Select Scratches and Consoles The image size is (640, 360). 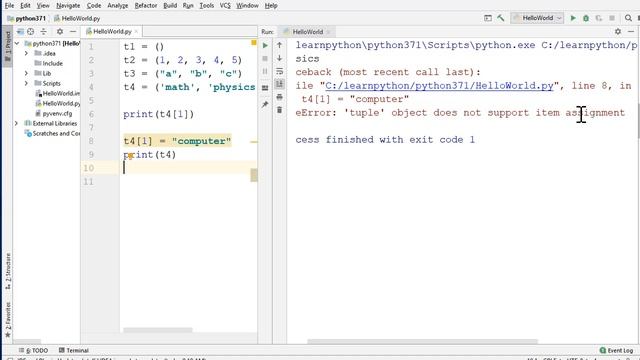[52, 133]
